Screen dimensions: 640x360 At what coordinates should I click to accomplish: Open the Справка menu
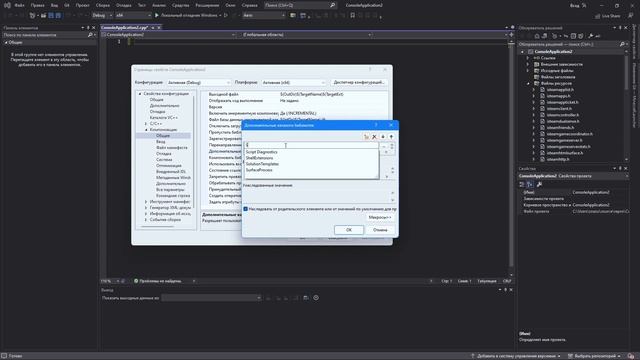(x=249, y=5)
